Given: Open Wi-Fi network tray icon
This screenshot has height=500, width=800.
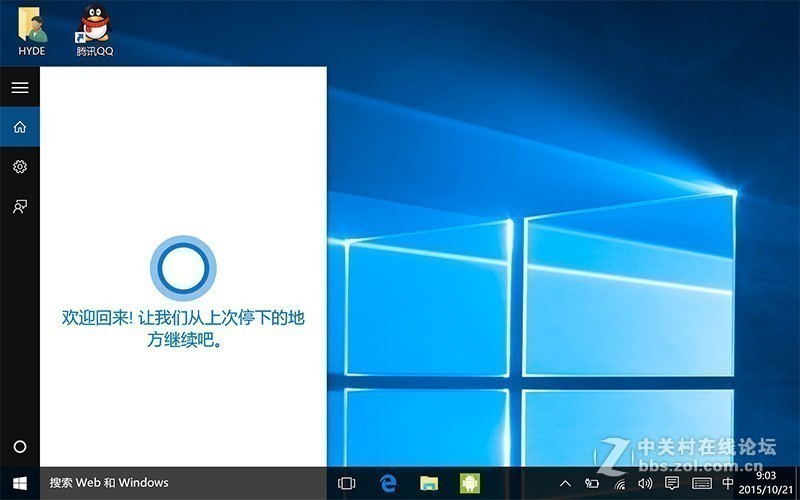Looking at the screenshot, I should click(x=619, y=483).
